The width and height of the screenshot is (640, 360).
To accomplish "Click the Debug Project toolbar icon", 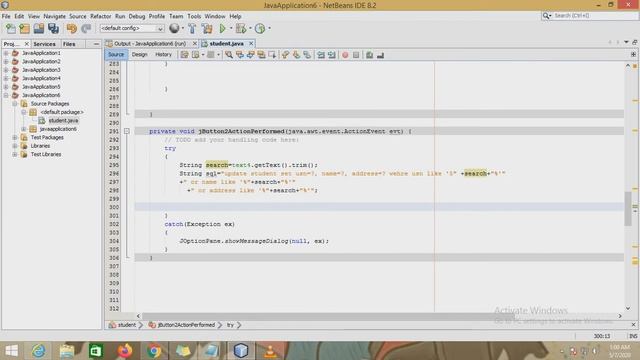I will point(241,28).
